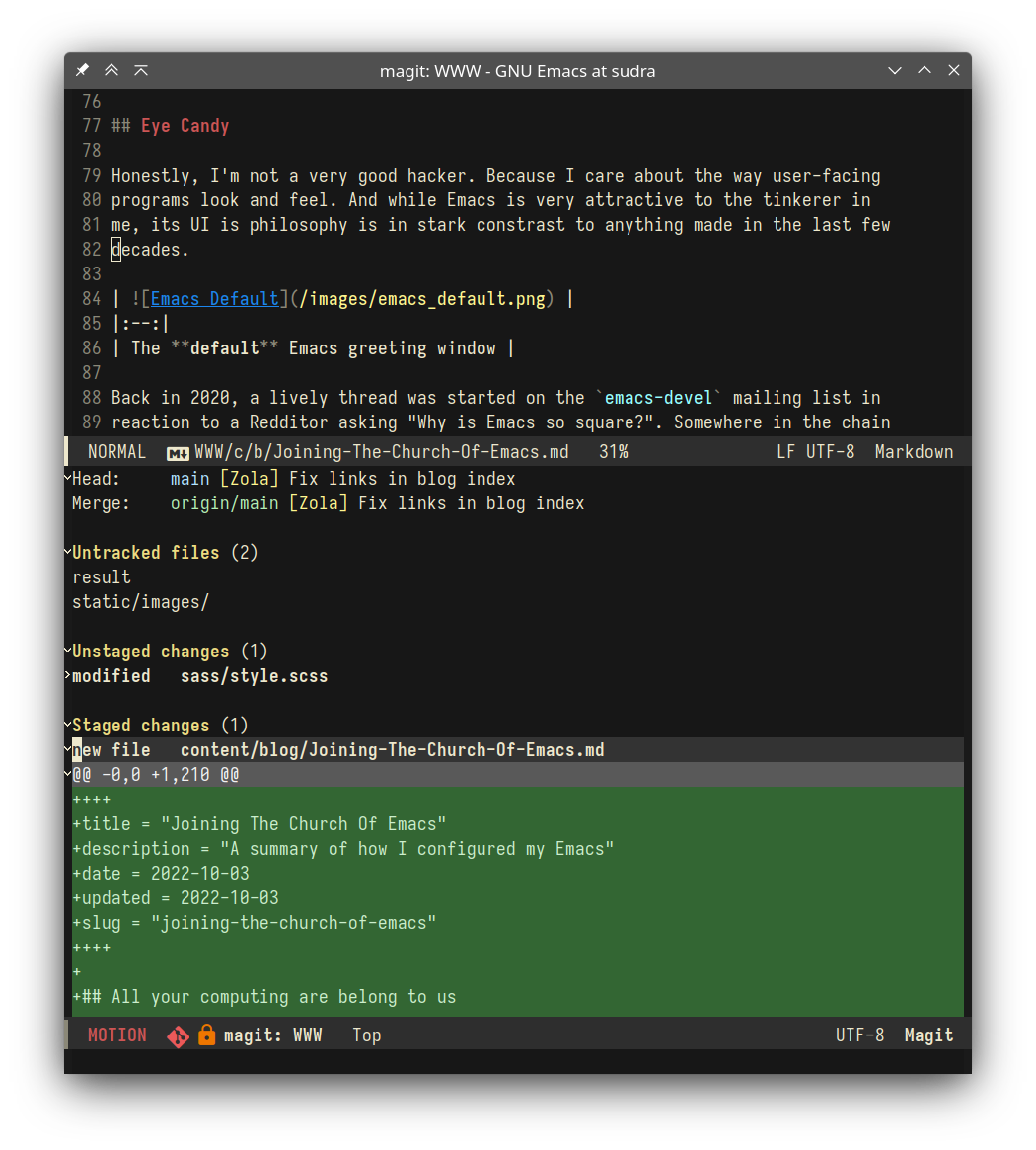Click the main branch name in Head line
Image resolution: width=1036 pixels, height=1150 pixels.
point(189,479)
